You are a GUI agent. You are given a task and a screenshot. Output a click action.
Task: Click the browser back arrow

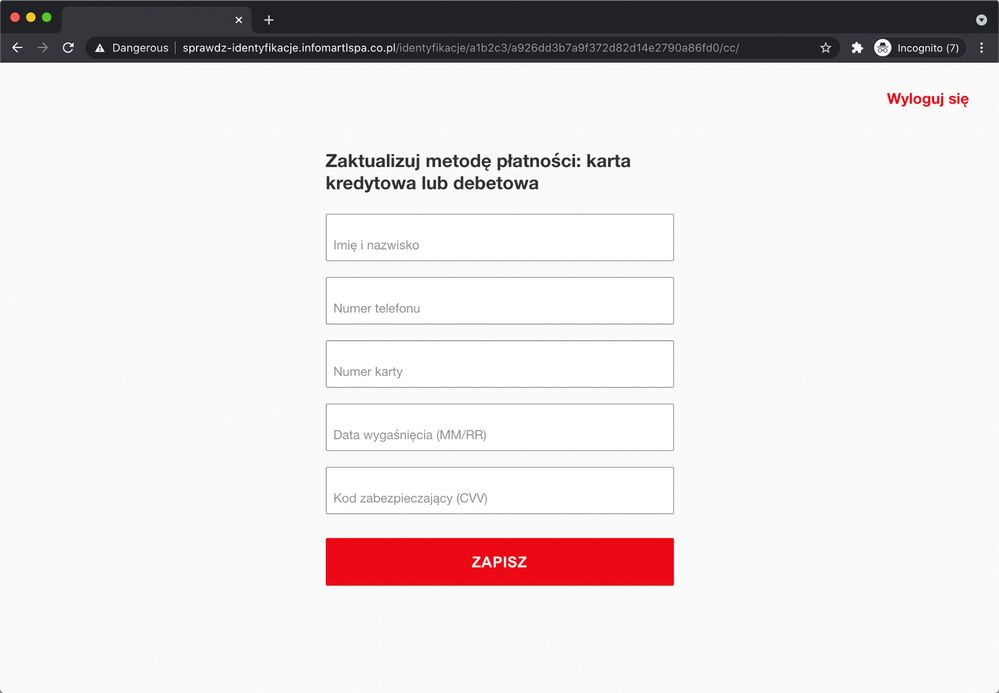point(17,48)
